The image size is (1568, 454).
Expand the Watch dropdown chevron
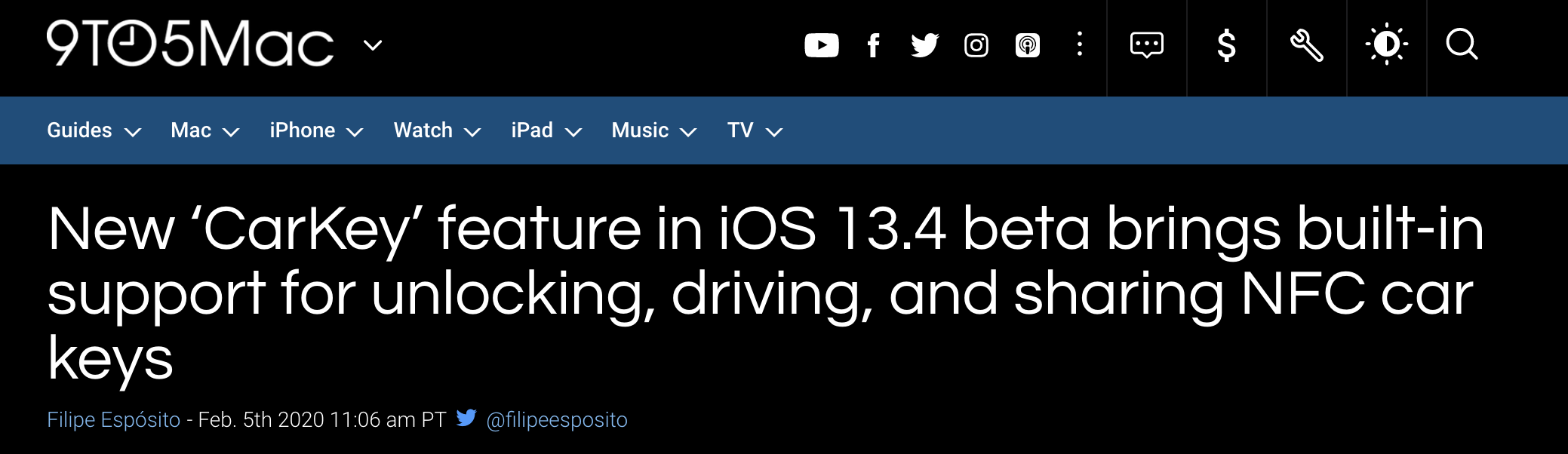coord(472,132)
